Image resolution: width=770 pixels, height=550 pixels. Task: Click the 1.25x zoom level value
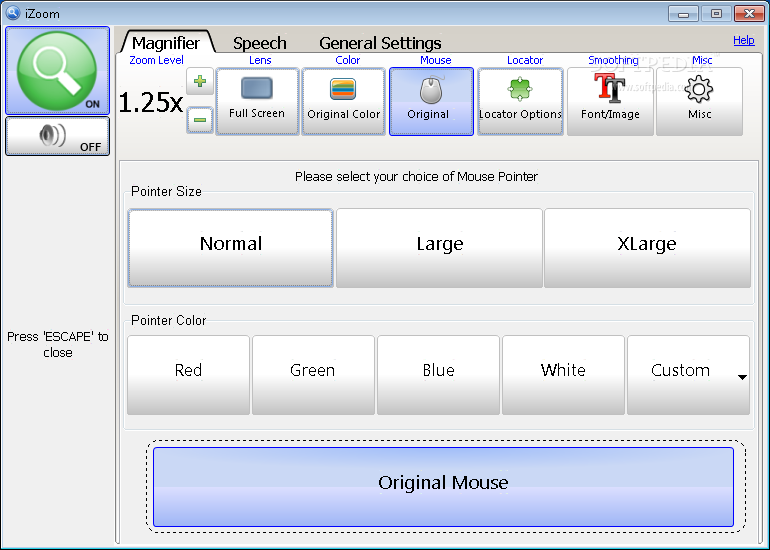pos(151,103)
